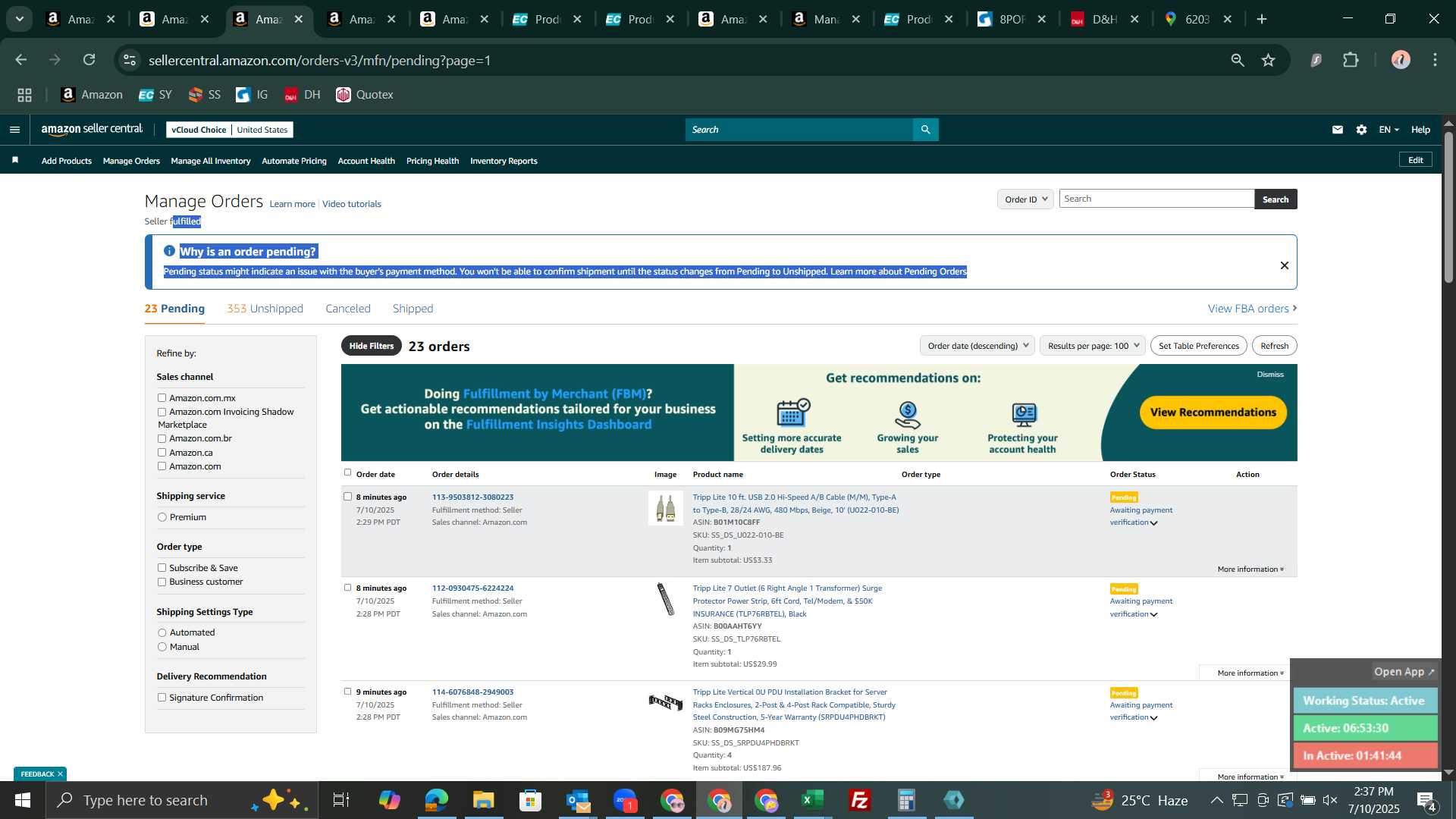Open File Explorer from the taskbar
Screen dimensions: 1456x819
pos(483,800)
